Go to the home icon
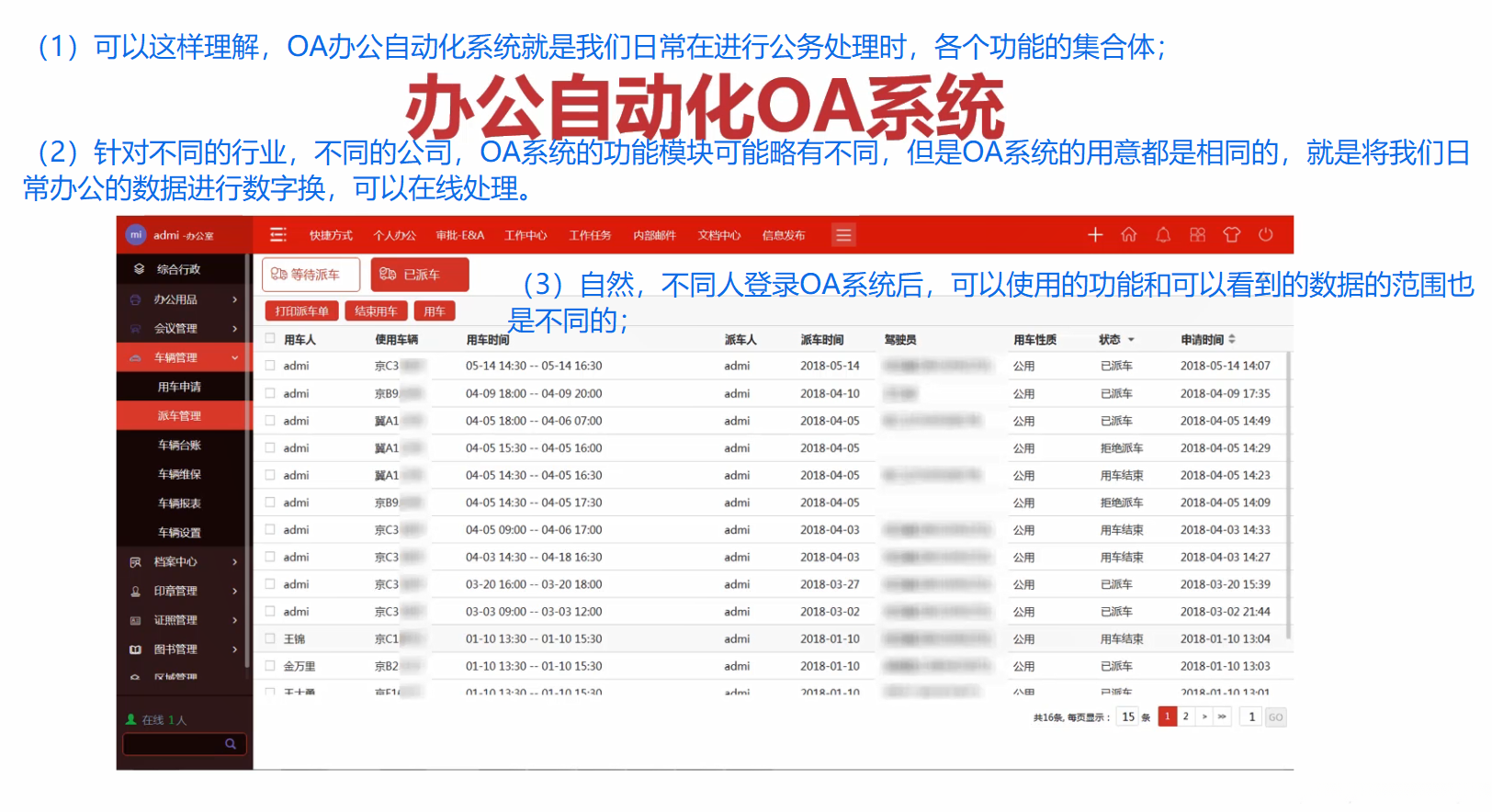The width and height of the screenshot is (1492, 812). coord(1129,235)
